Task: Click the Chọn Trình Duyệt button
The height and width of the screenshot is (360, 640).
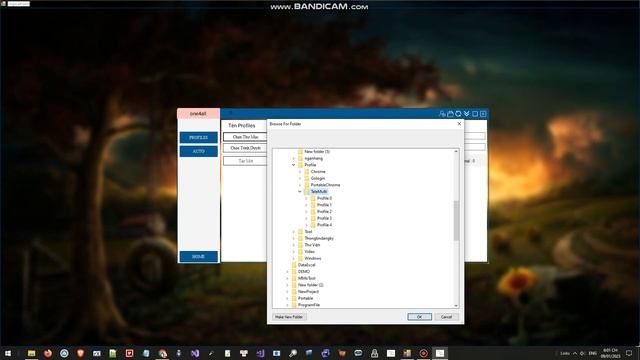Action: [x=245, y=148]
